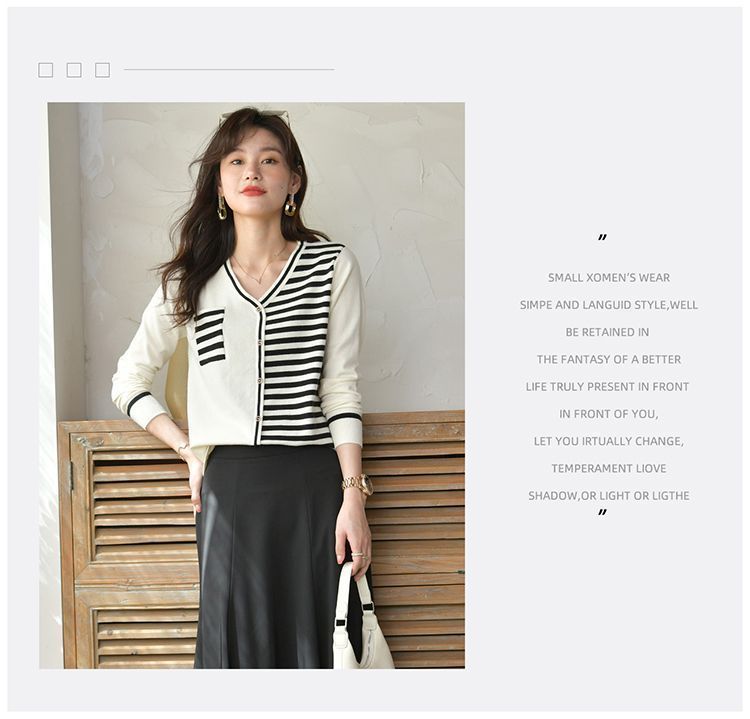Click the 'SIMPE AND LANGUID STYLE,WELL' line
Screen dimensions: 750x719
(608, 305)
